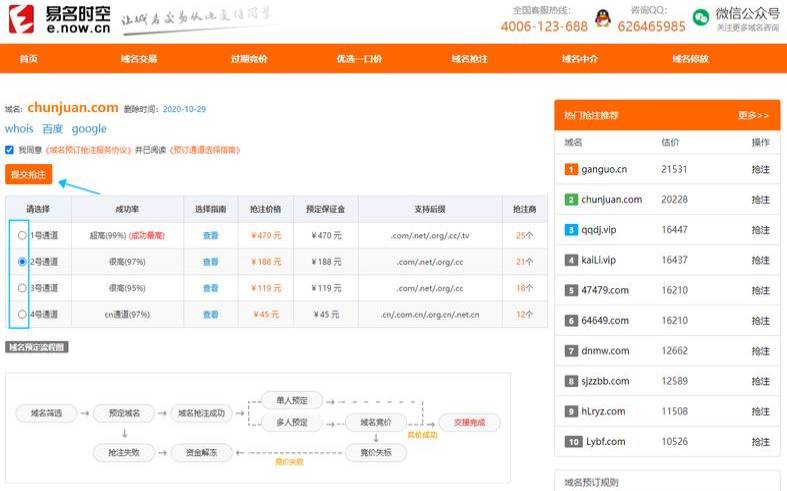
Task: Open the last navigation item after 域名中介
Action: pyautogui.click(x=690, y=59)
